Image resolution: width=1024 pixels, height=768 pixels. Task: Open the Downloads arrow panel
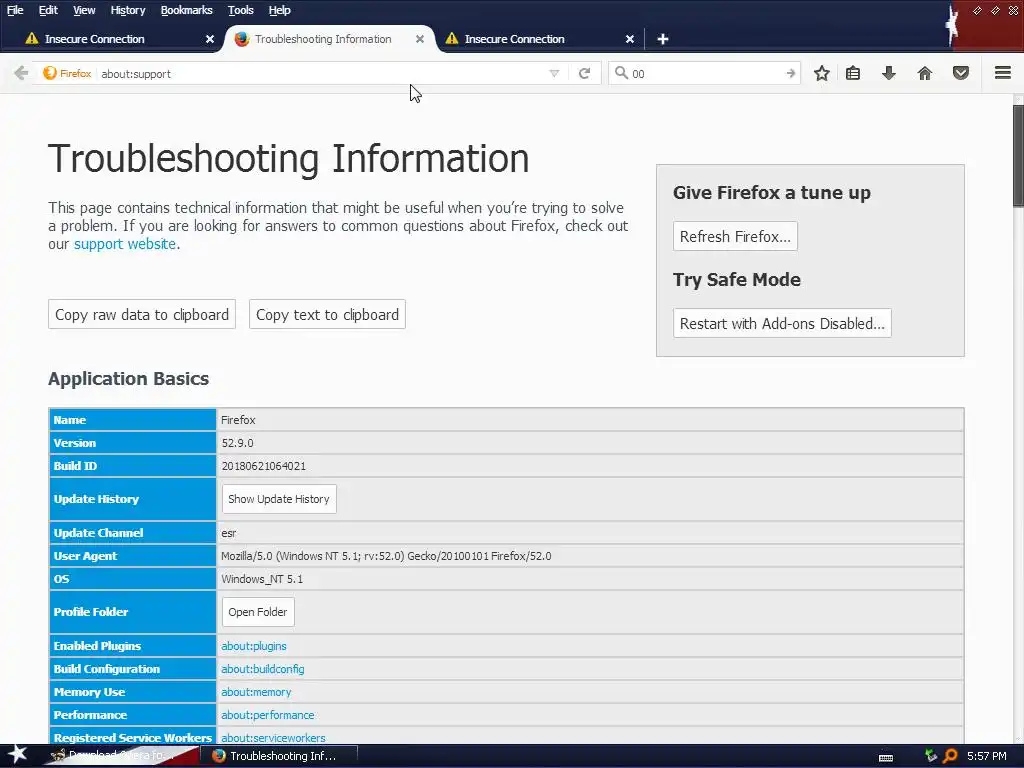[x=888, y=73]
